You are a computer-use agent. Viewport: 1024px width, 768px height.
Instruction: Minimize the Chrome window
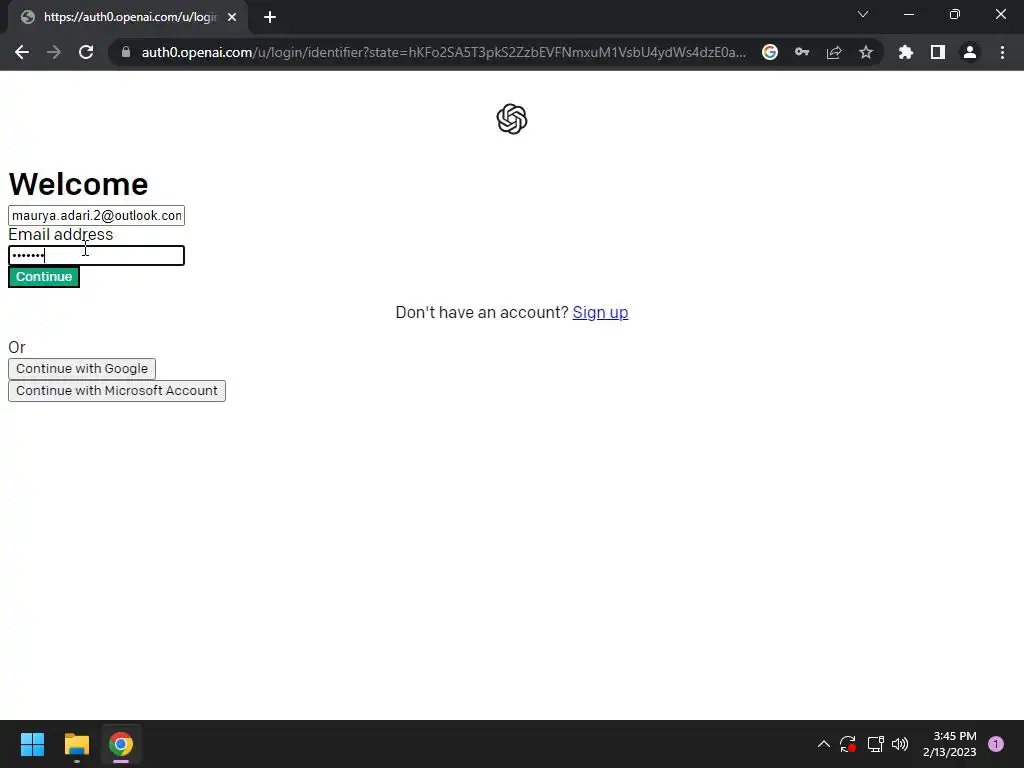pyautogui.click(x=908, y=14)
